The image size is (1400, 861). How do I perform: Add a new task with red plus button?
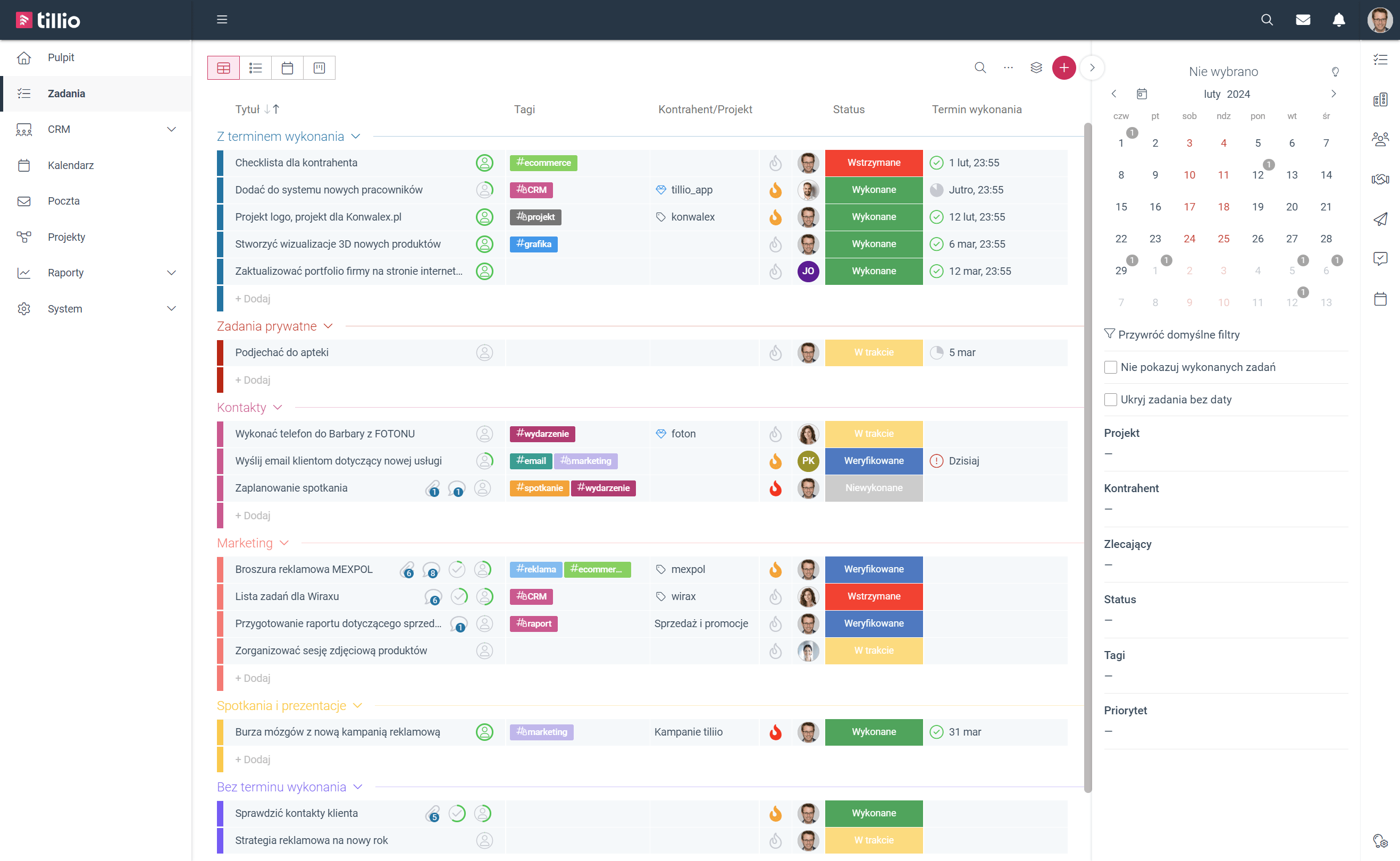tap(1063, 68)
